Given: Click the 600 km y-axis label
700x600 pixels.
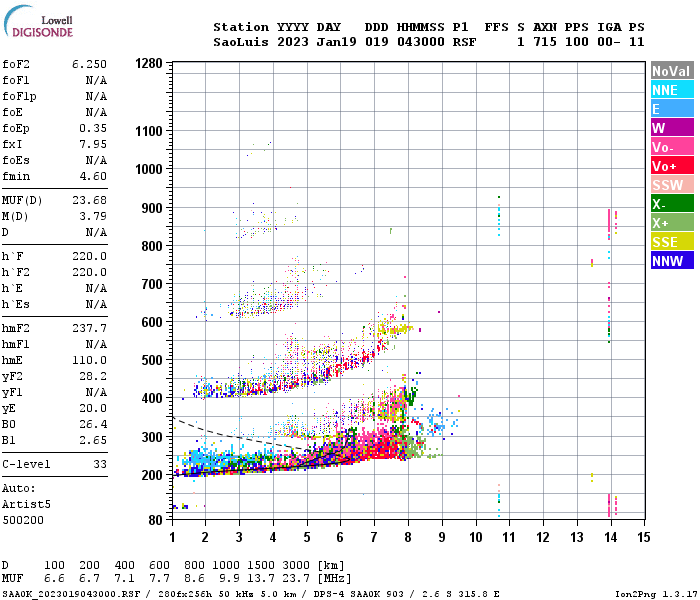Looking at the screenshot, I should click(x=152, y=322).
